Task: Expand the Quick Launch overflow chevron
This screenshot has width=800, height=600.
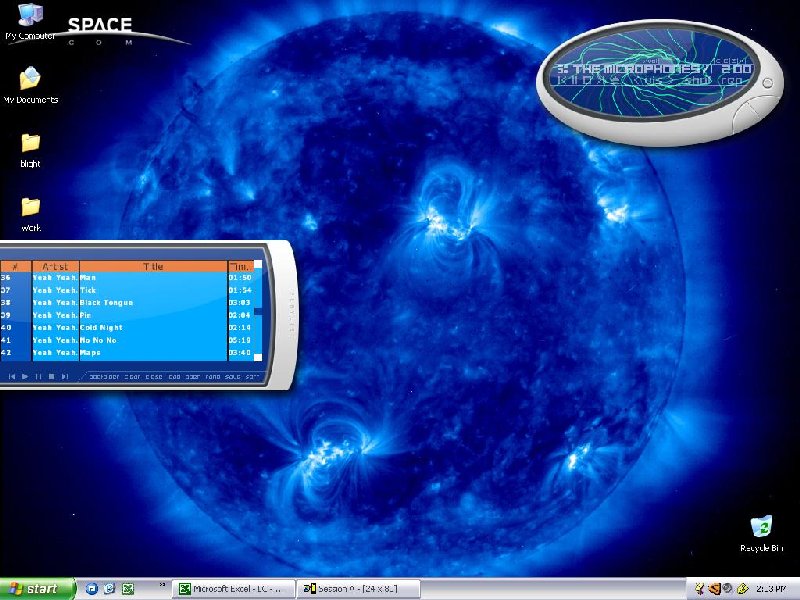Action: (162, 585)
